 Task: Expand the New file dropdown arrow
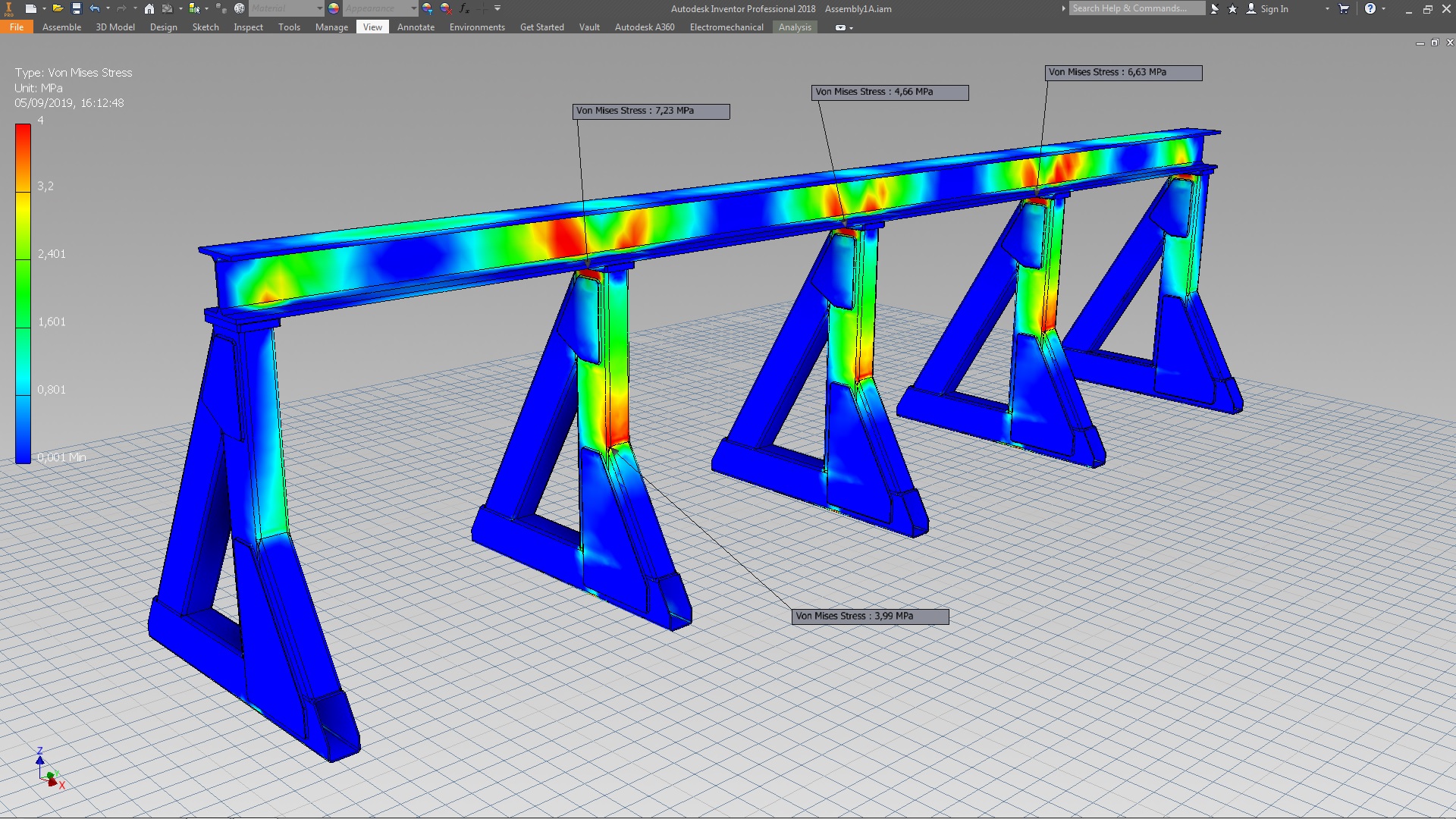44,8
